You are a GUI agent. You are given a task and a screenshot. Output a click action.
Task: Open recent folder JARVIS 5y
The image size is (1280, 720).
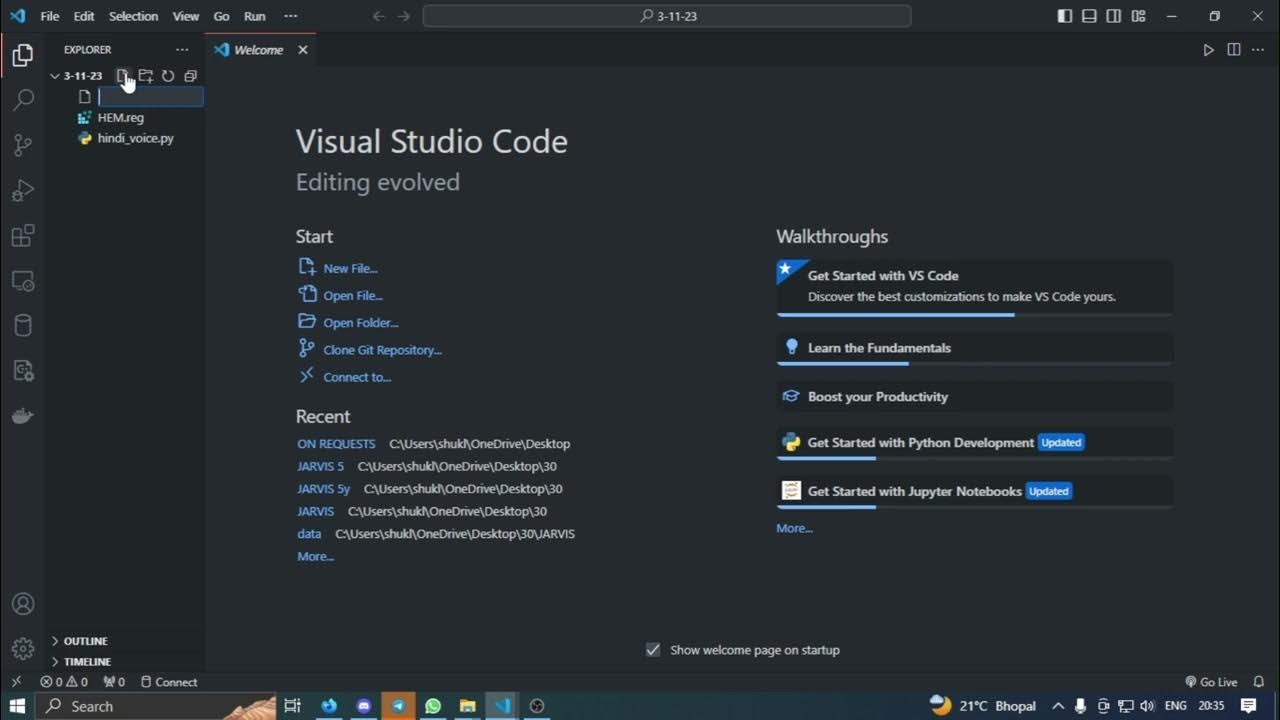pos(324,489)
